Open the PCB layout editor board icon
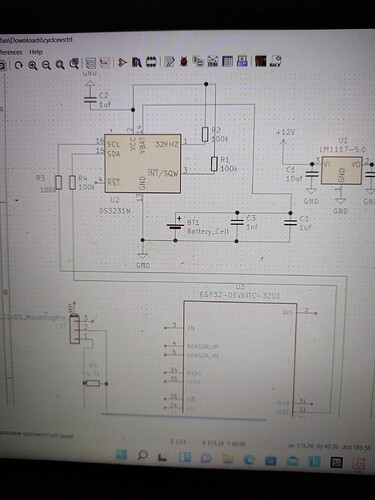 (x=261, y=61)
